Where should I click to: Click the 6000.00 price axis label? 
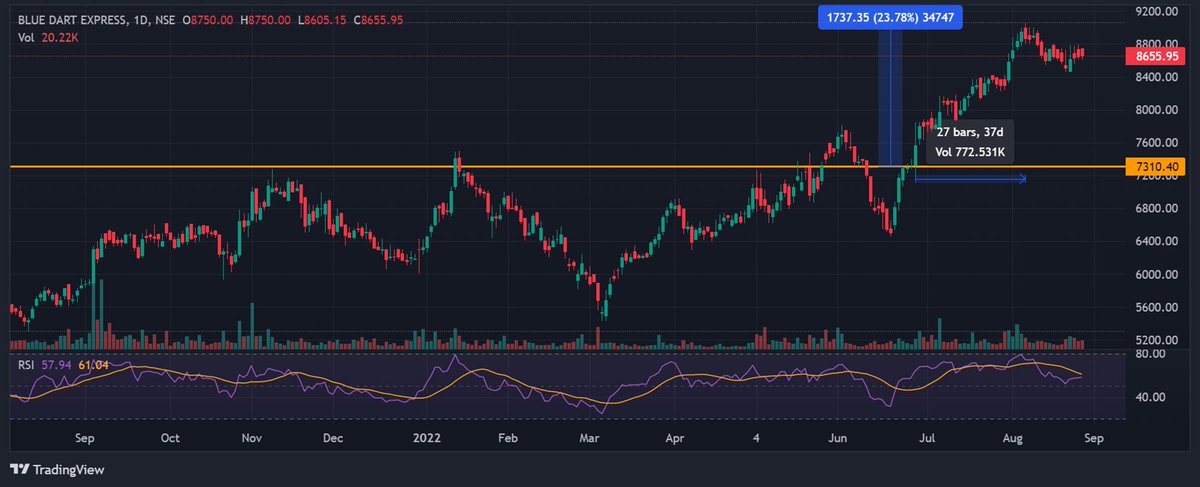click(x=1157, y=274)
